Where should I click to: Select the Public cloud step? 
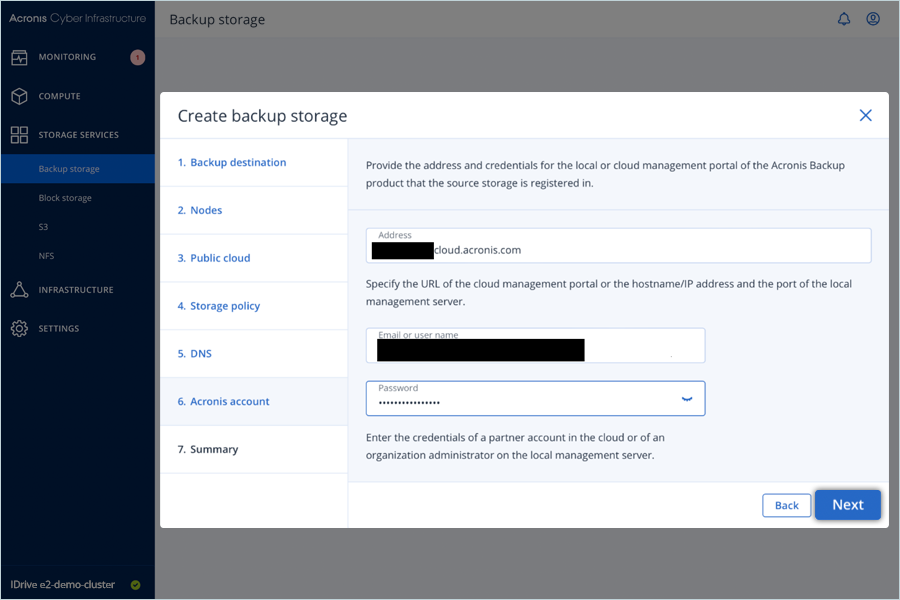point(220,258)
